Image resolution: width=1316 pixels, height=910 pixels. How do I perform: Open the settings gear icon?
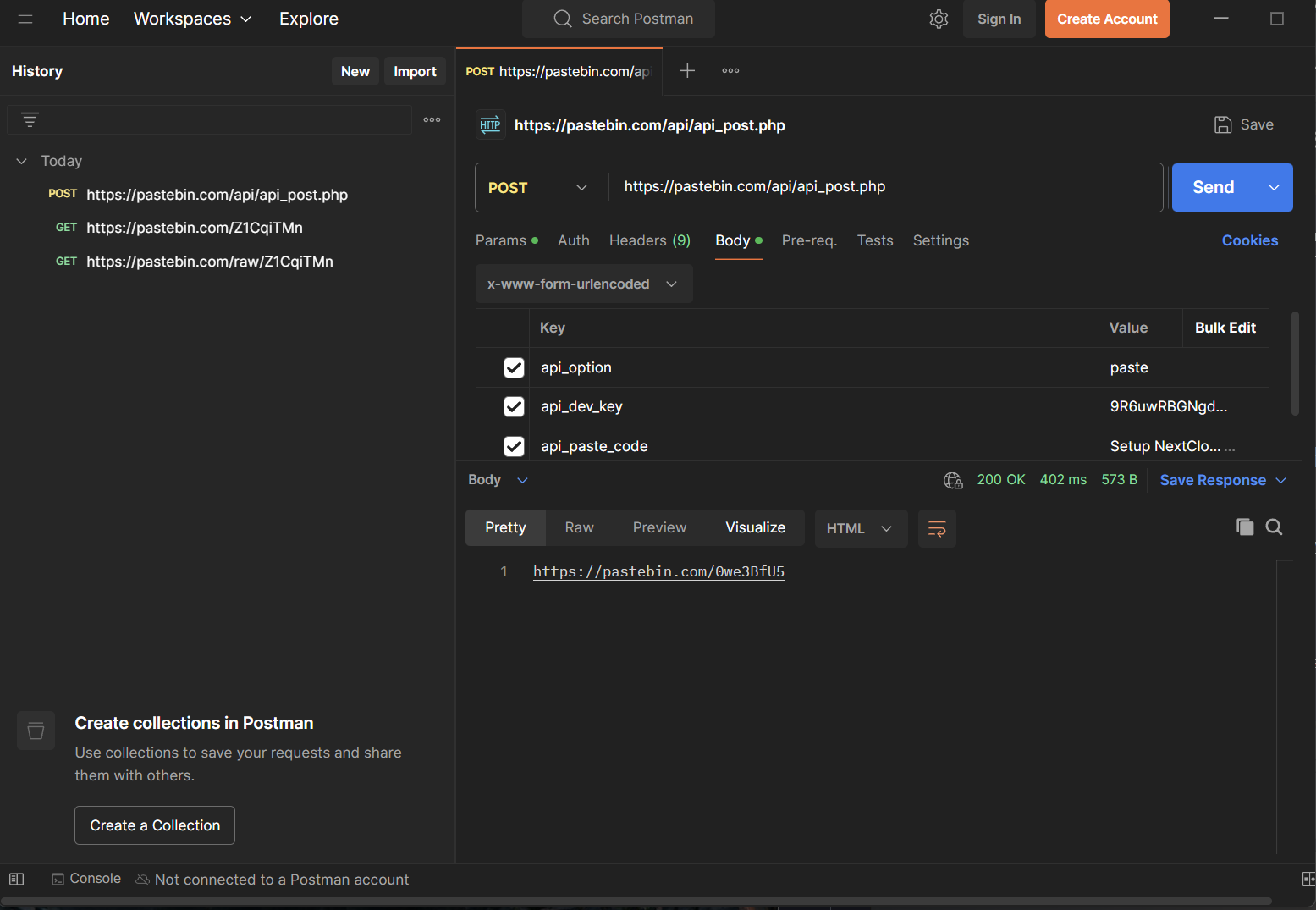939,19
